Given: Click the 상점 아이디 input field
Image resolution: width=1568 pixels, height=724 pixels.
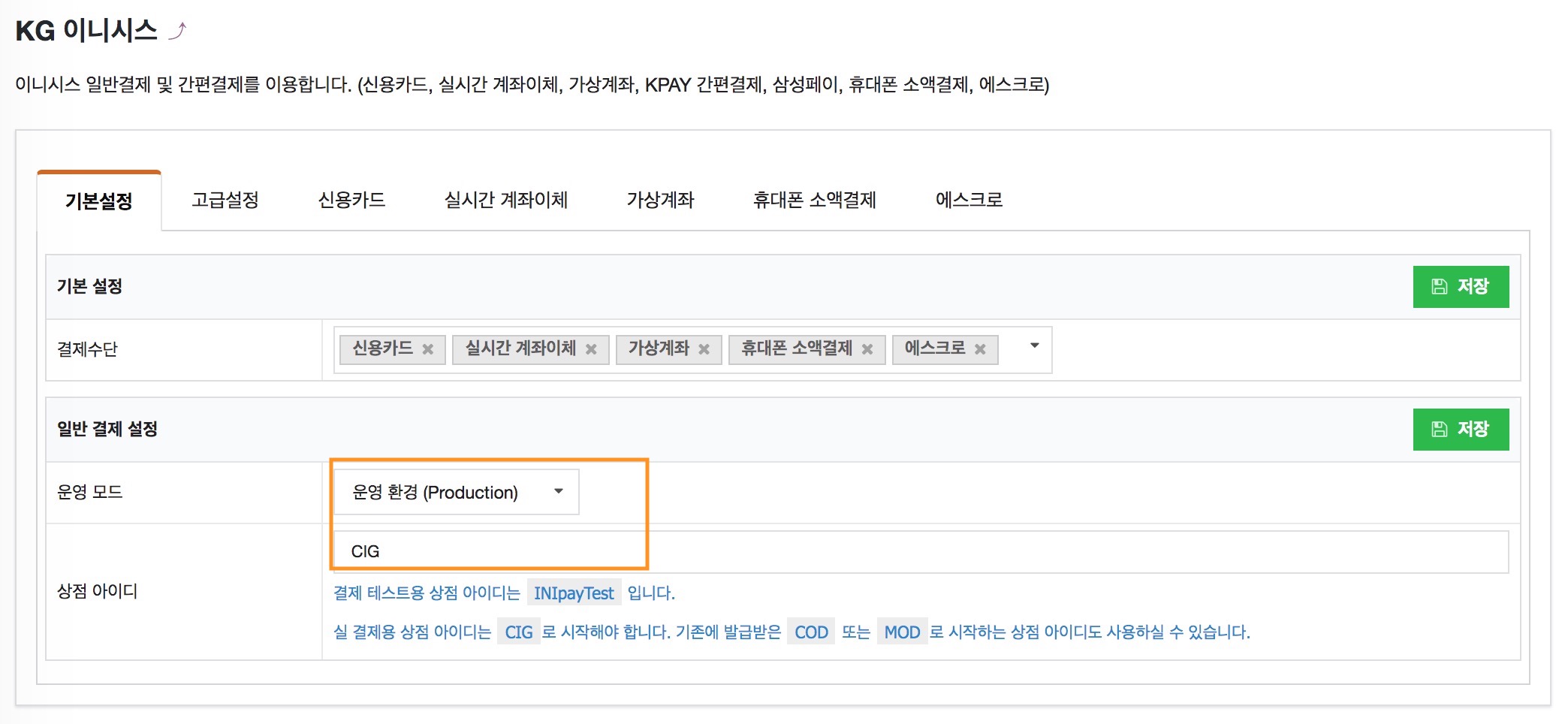Looking at the screenshot, I should [920, 552].
